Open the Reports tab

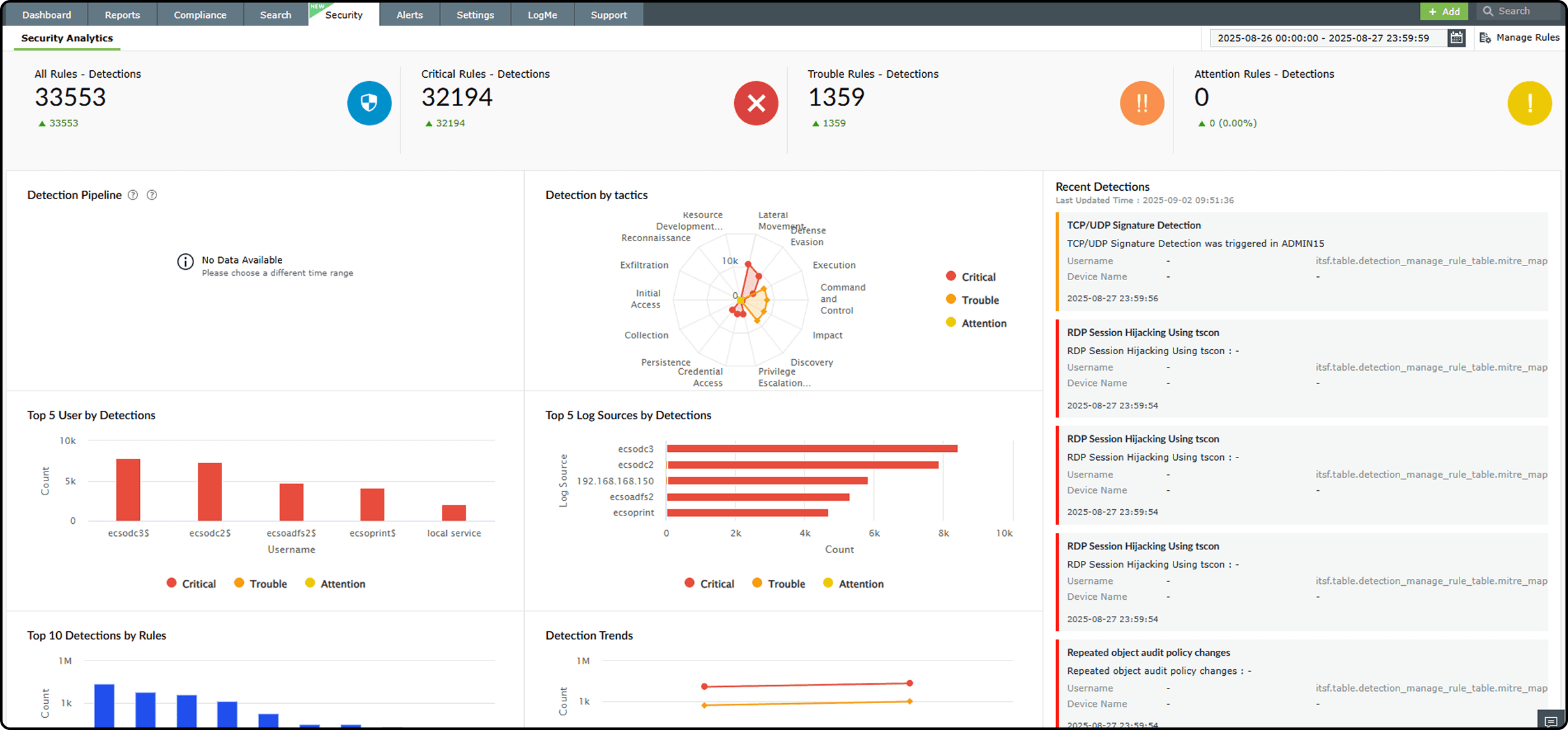tap(122, 15)
